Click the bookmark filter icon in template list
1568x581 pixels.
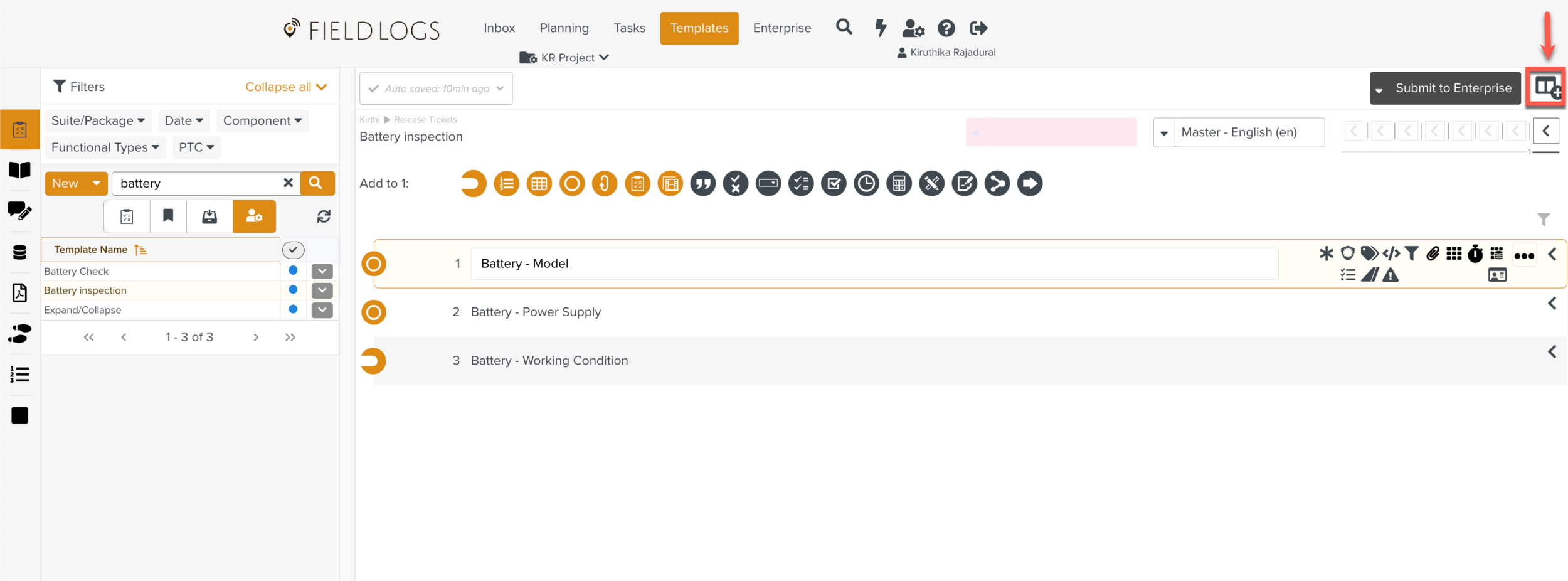click(x=168, y=216)
